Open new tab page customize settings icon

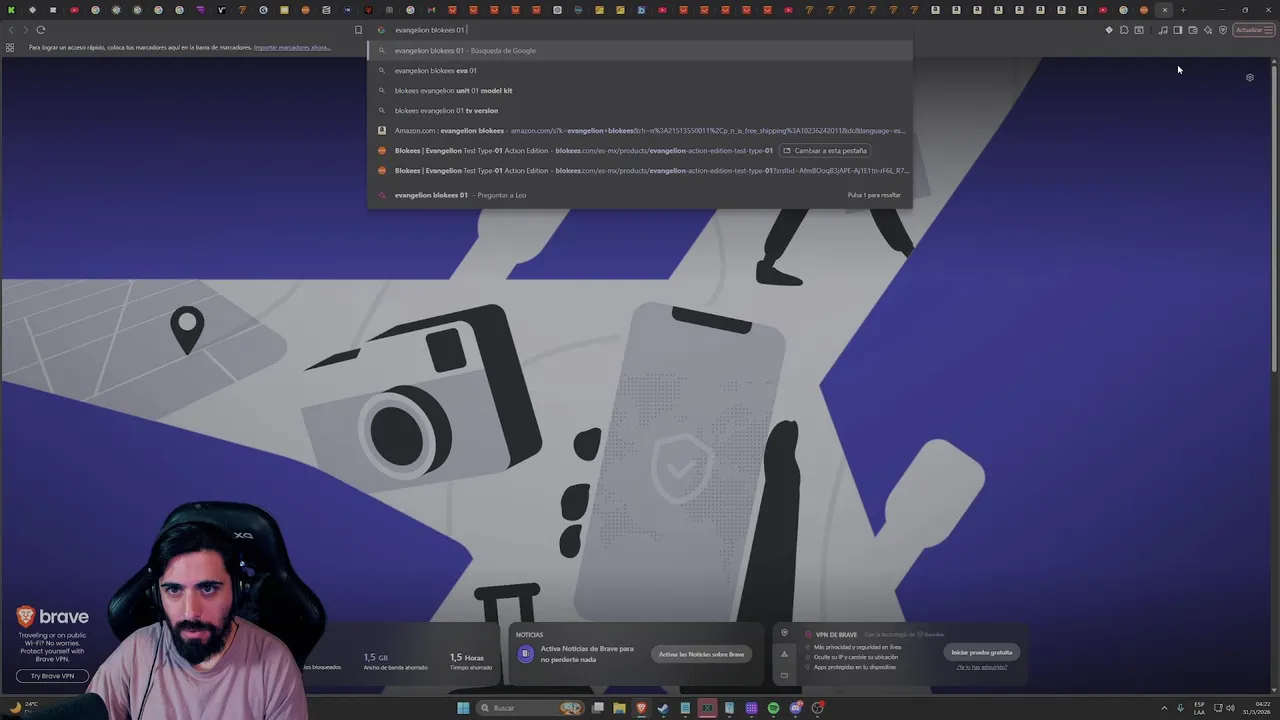point(1250,77)
